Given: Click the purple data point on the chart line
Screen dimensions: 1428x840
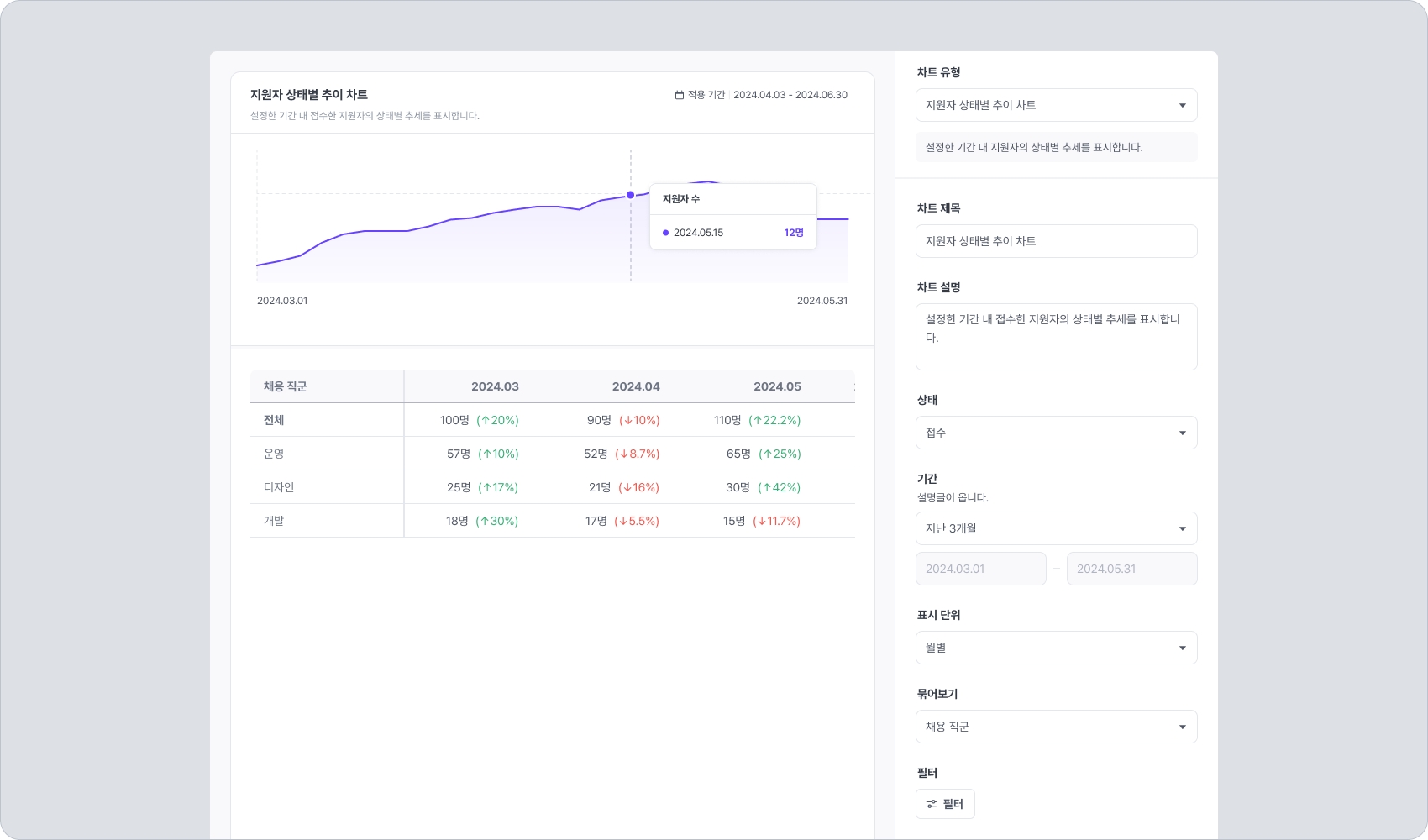Looking at the screenshot, I should (631, 195).
